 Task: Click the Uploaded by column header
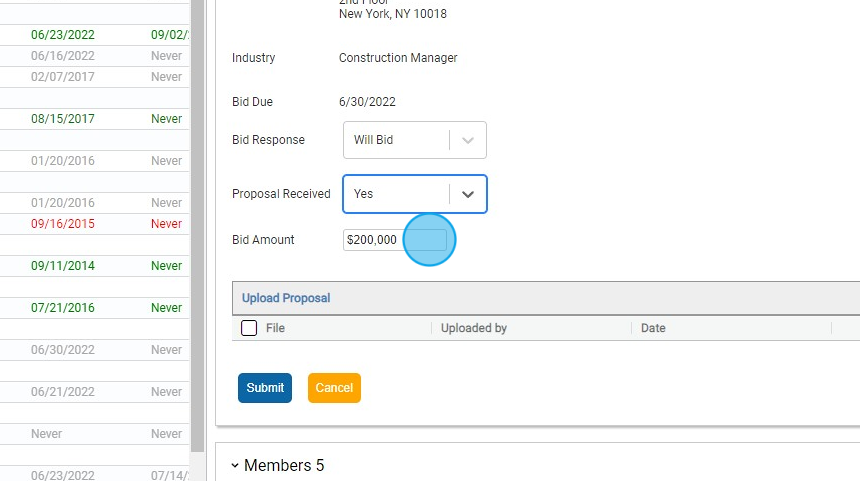(473, 328)
